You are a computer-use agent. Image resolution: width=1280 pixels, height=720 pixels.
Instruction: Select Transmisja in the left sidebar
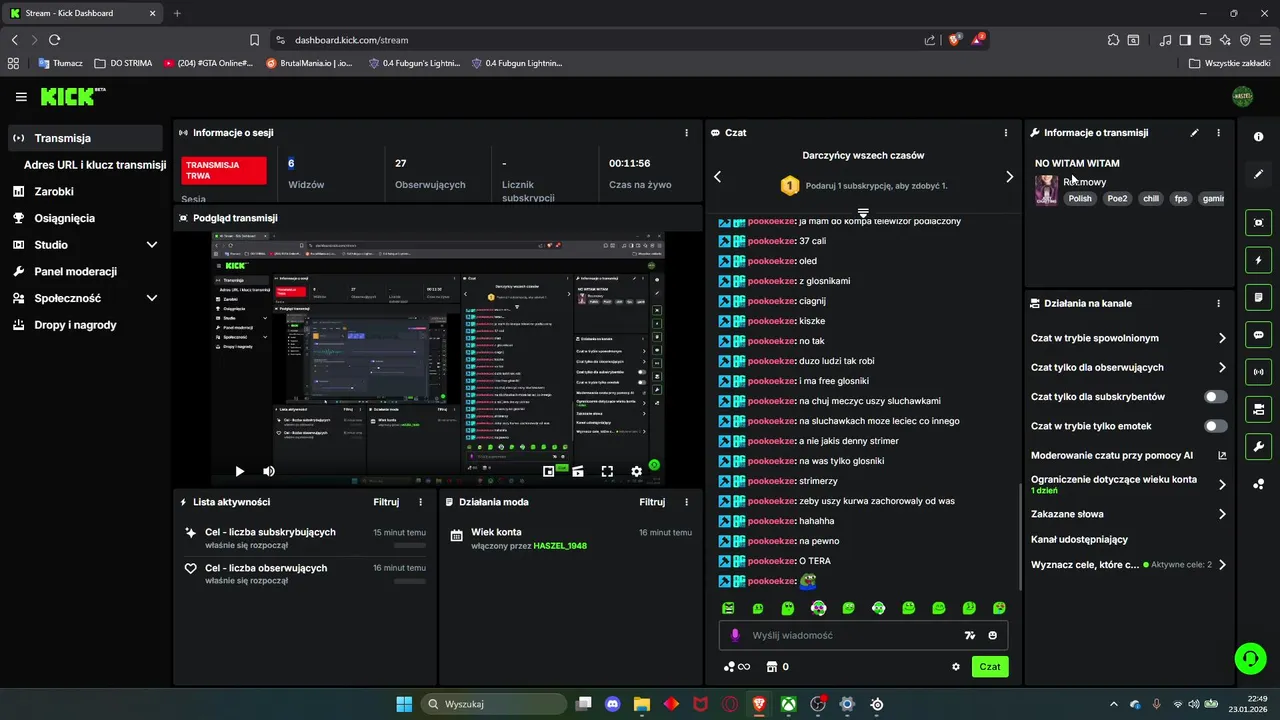pyautogui.click(x=85, y=138)
